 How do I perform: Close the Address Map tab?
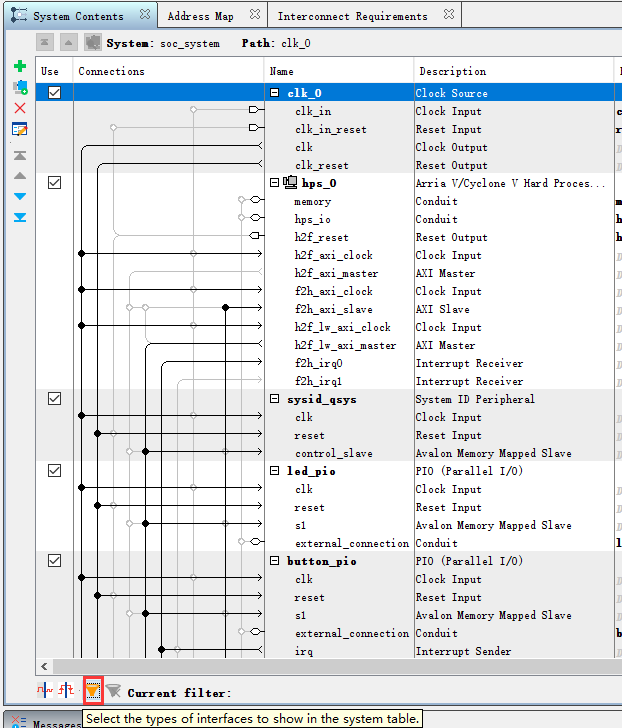pos(255,14)
